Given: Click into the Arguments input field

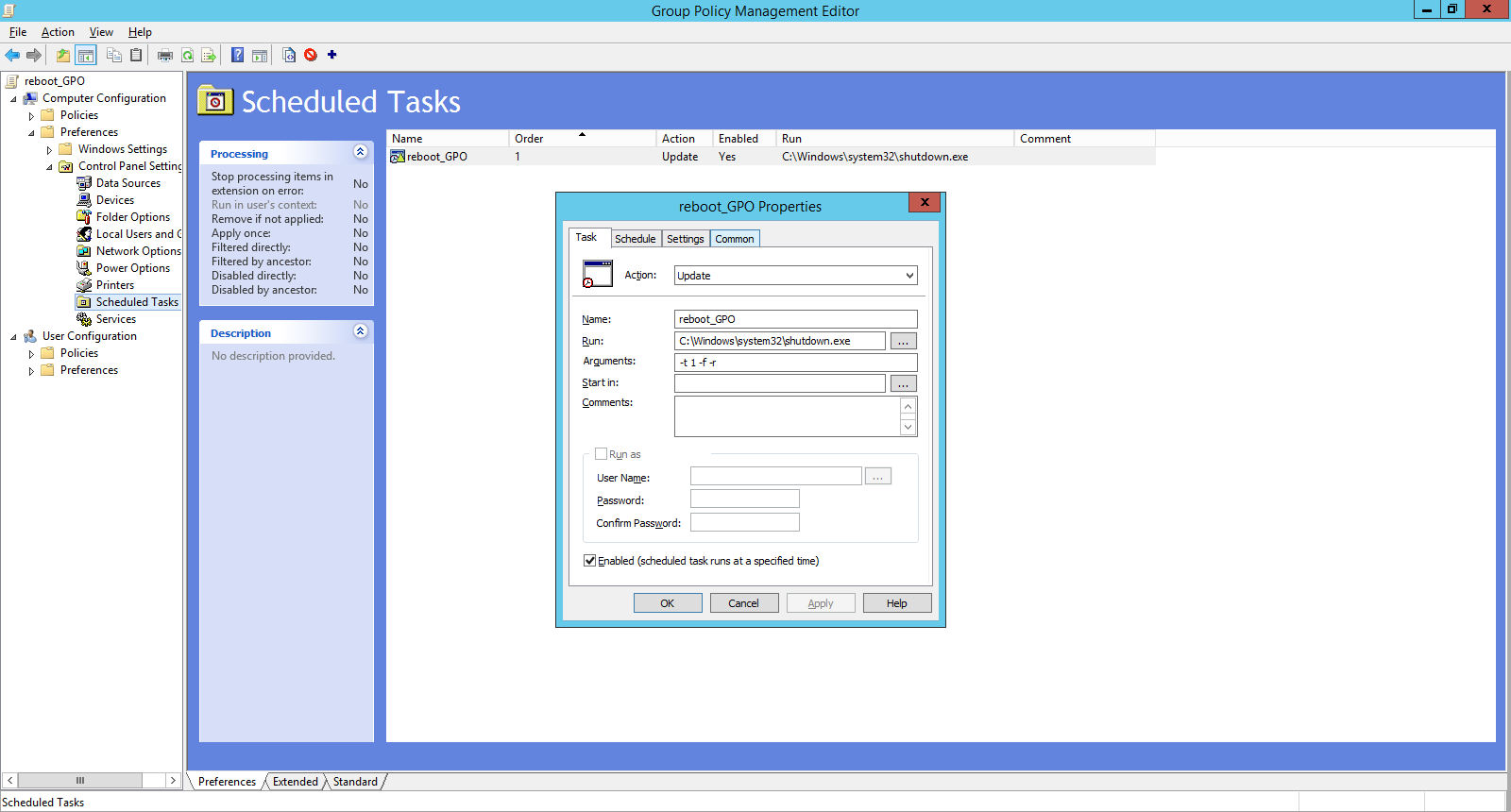Looking at the screenshot, I should click(796, 363).
